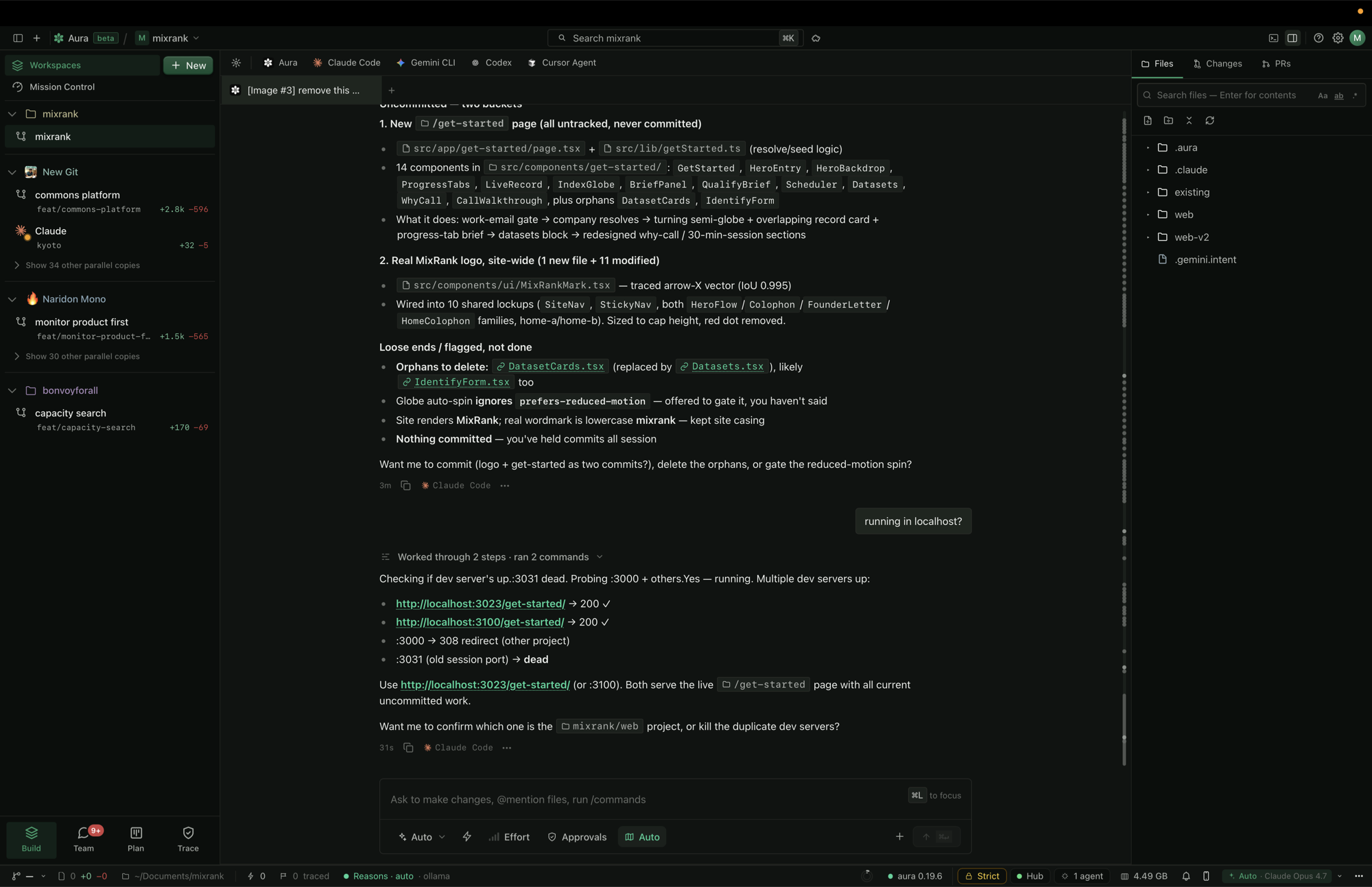Toggle the left sidebar panel icon
The image size is (1372, 887).
(18, 38)
